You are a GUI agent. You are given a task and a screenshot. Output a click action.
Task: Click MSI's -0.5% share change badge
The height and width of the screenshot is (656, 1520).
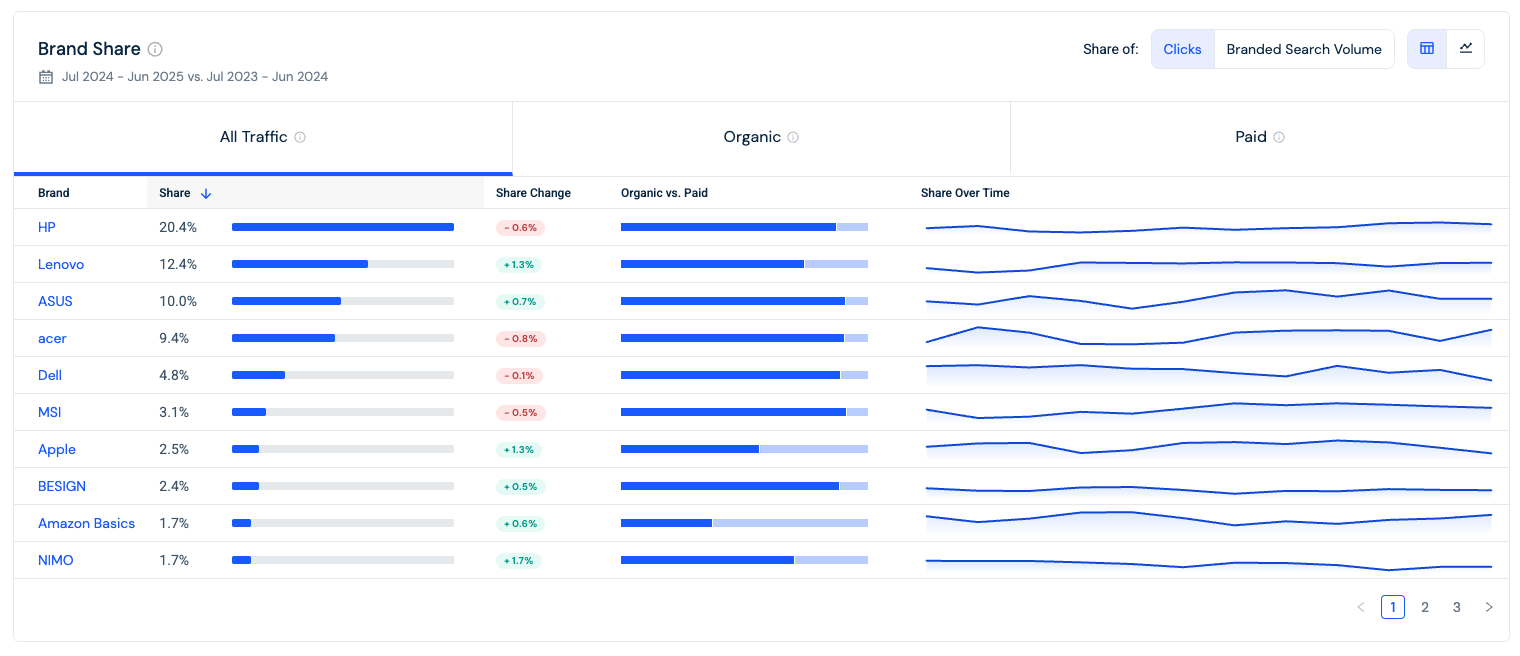pyautogui.click(x=520, y=412)
